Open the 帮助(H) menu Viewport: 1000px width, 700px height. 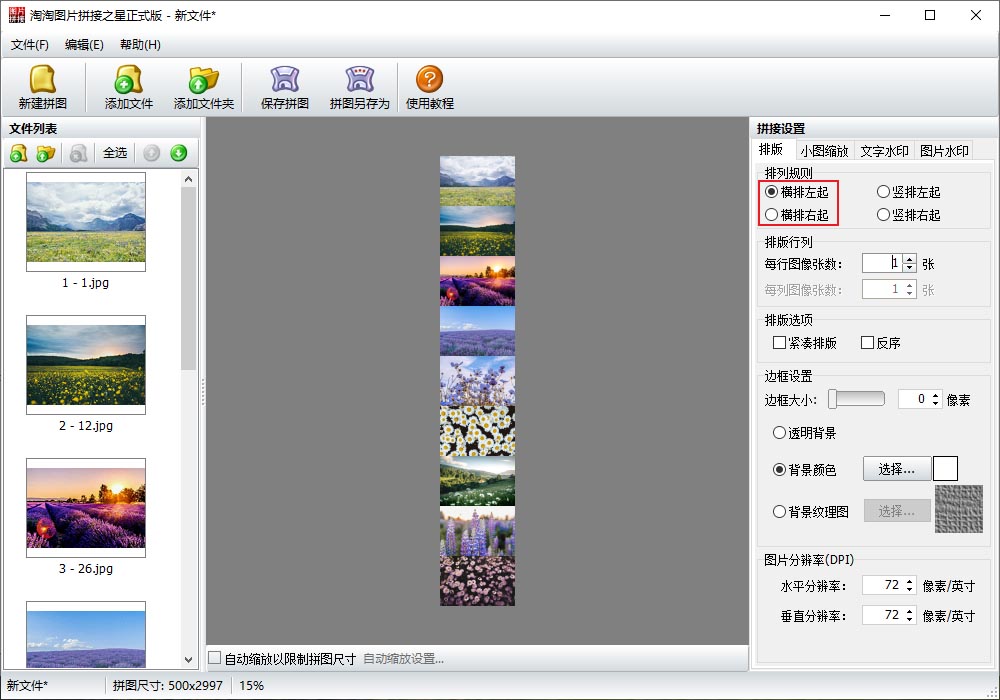(140, 45)
